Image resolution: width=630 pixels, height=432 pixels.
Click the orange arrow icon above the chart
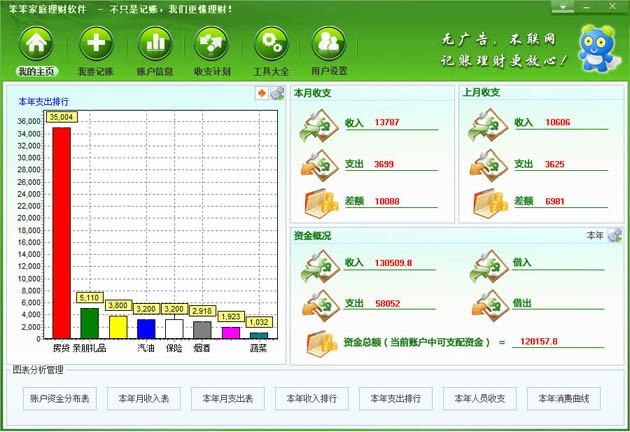[262, 94]
